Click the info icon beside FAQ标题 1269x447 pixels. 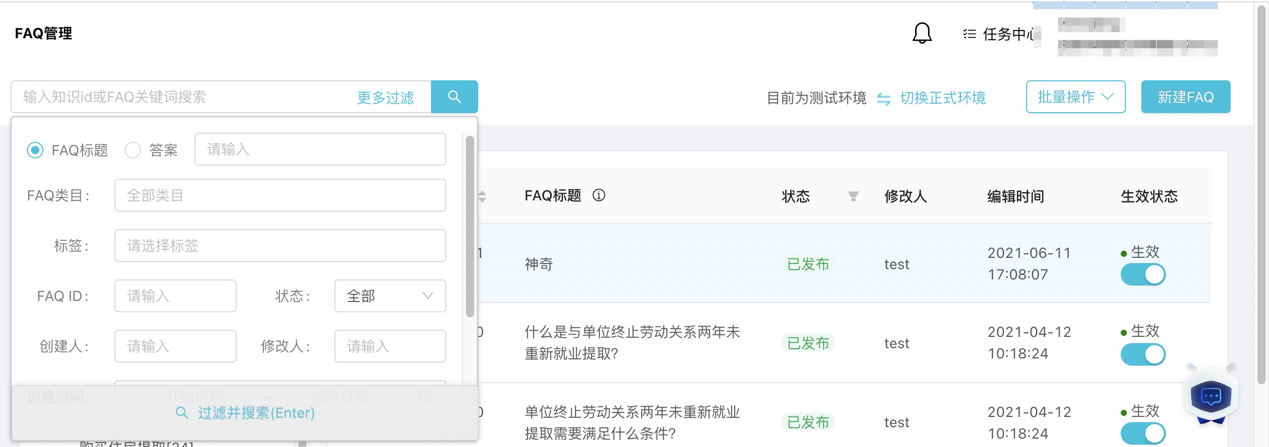599,196
